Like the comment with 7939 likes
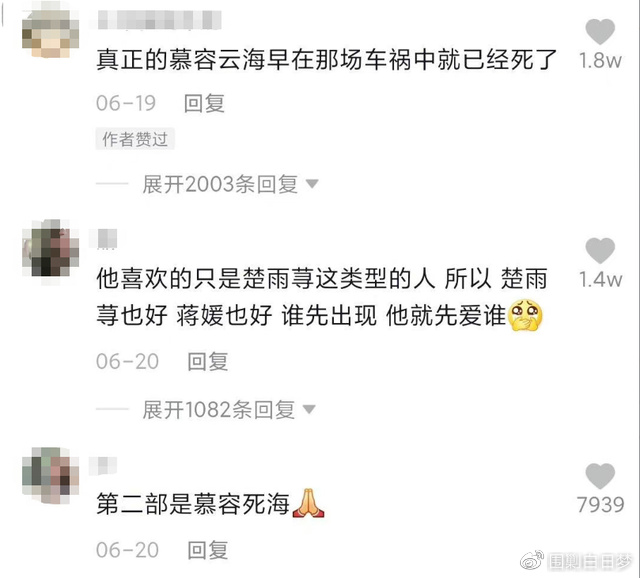This screenshot has width=640, height=578. (x=600, y=476)
